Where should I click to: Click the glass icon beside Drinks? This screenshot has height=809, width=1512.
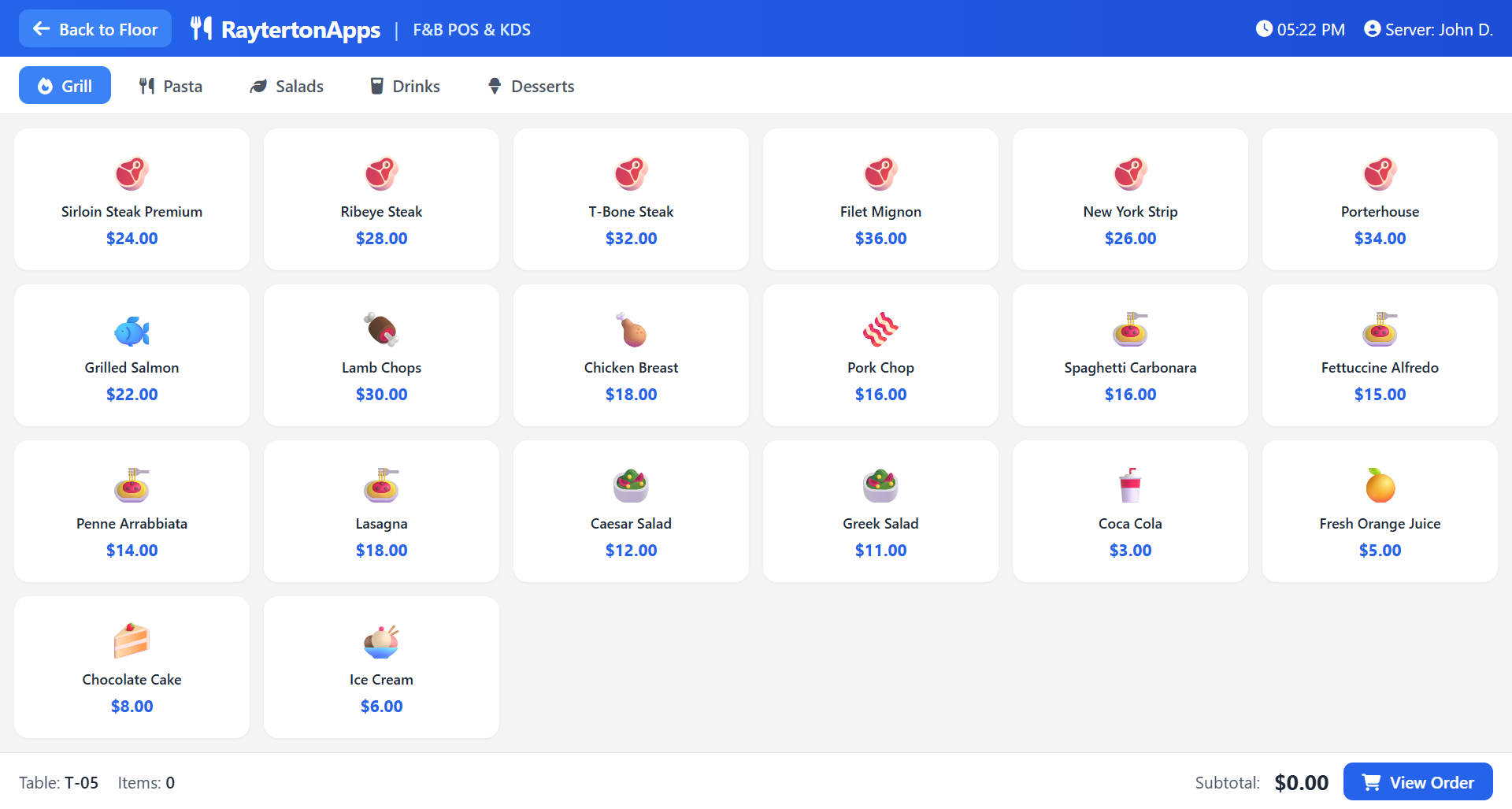pyautogui.click(x=377, y=85)
